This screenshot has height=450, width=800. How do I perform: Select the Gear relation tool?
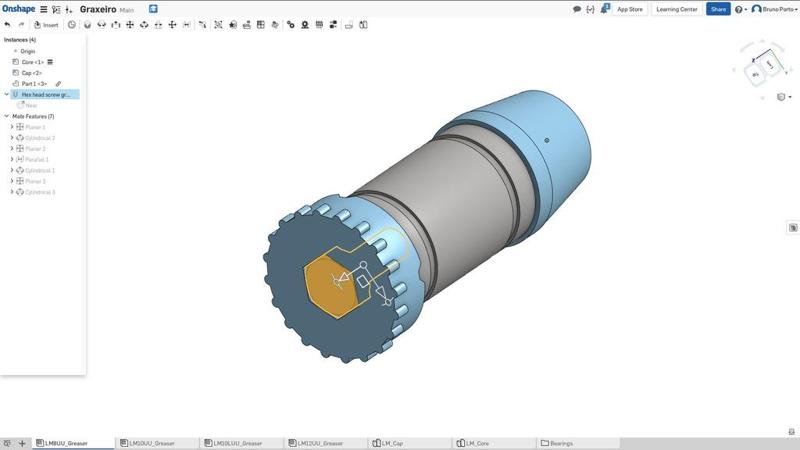(x=291, y=24)
